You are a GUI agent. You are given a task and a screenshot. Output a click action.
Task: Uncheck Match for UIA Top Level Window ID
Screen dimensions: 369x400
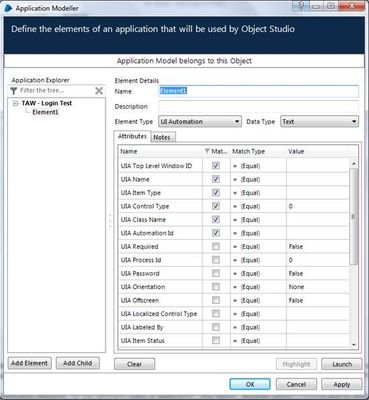pyautogui.click(x=216, y=165)
